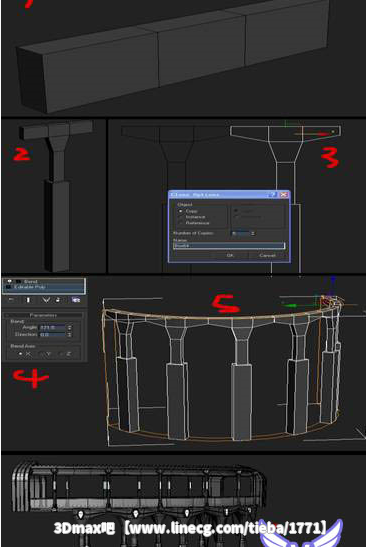The image size is (366, 547).
Task: Toggle the Bend modifier lightbulb icon
Action: [9, 281]
